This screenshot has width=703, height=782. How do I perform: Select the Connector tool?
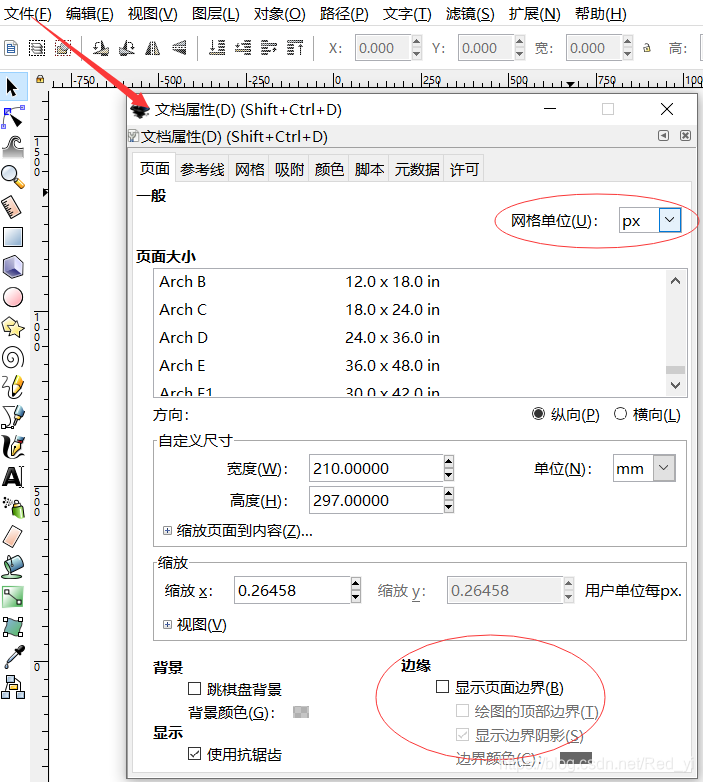coord(13,687)
